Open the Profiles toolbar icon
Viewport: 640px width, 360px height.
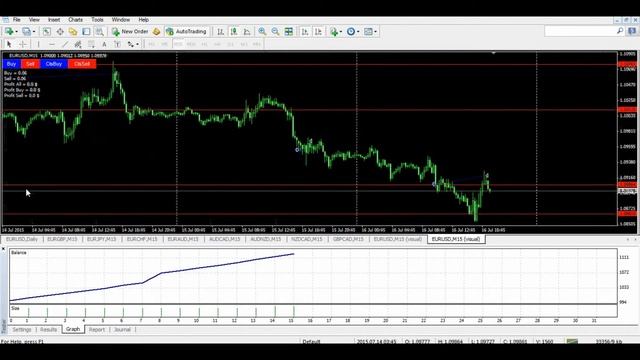tap(26, 31)
